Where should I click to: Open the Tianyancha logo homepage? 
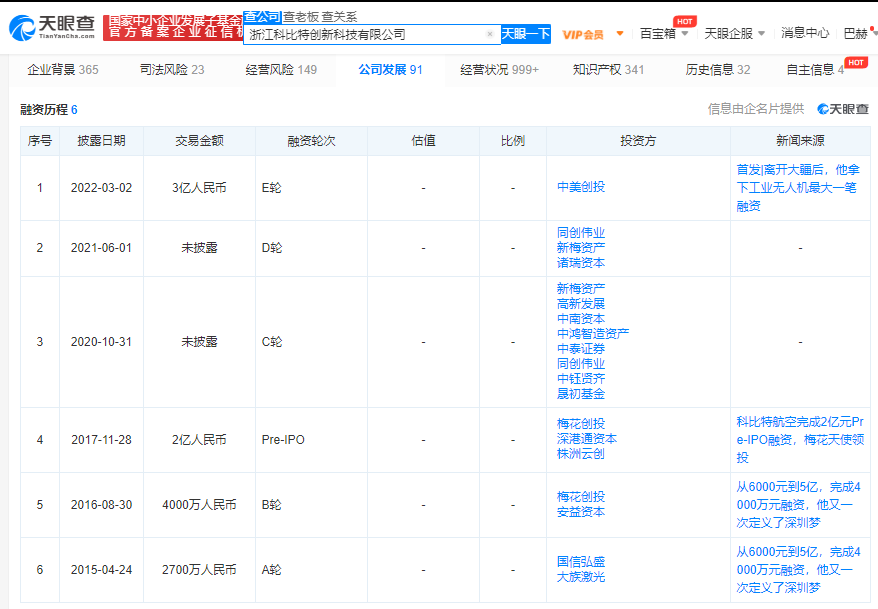click(52, 27)
